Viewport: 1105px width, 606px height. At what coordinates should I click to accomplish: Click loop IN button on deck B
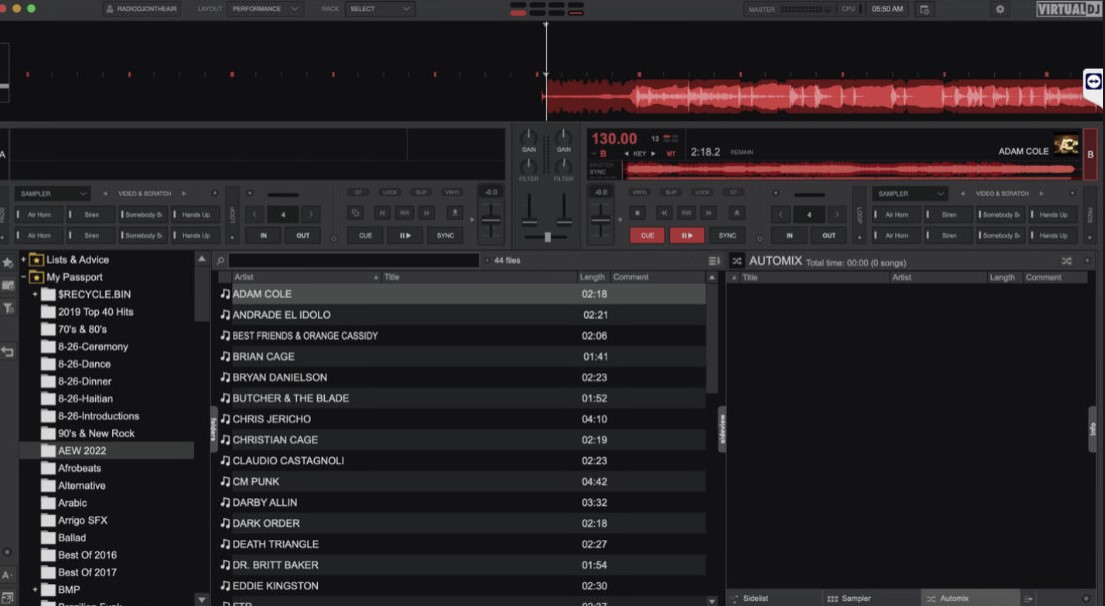pos(789,235)
